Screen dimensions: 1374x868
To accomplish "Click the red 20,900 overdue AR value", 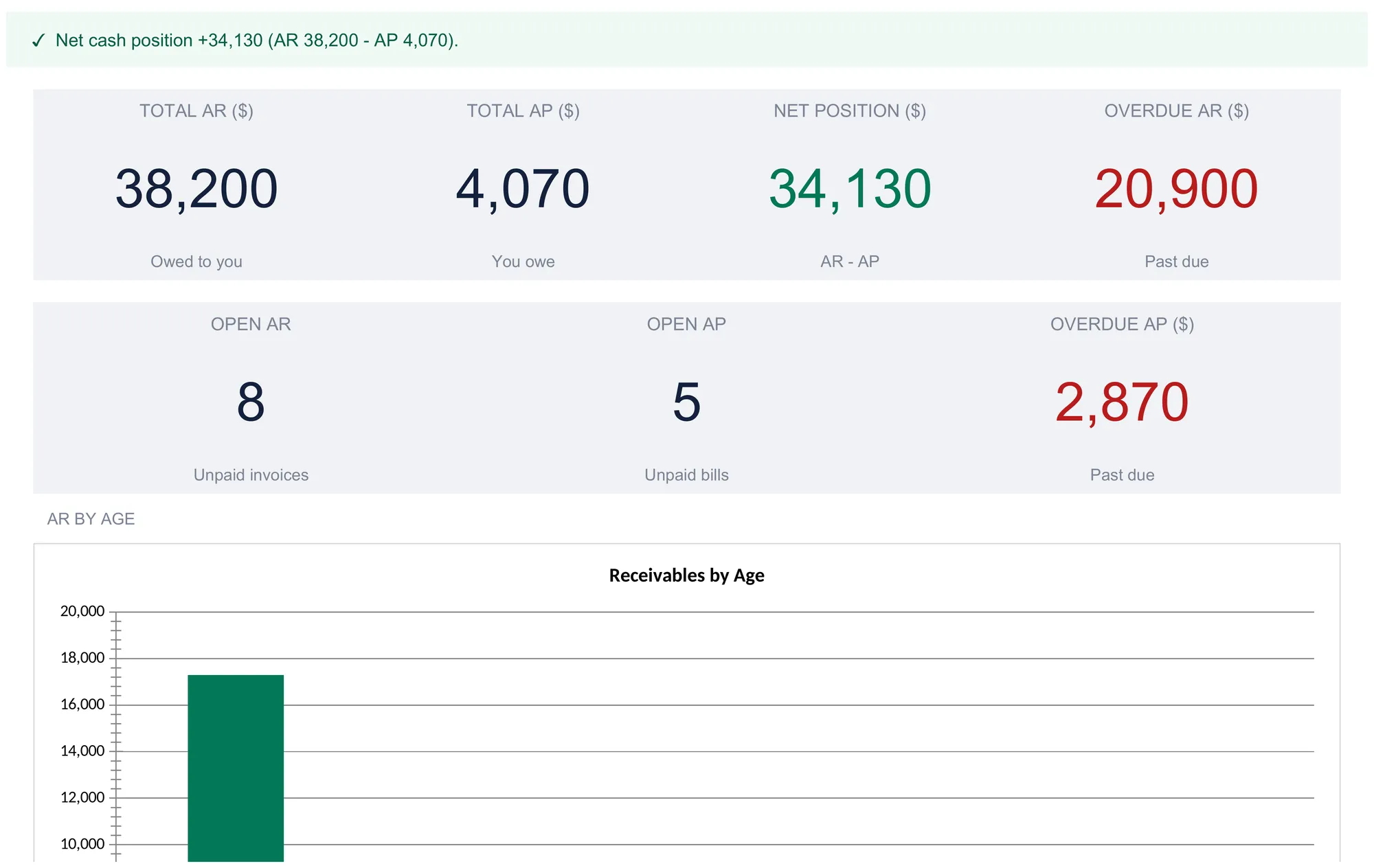I will [1177, 189].
